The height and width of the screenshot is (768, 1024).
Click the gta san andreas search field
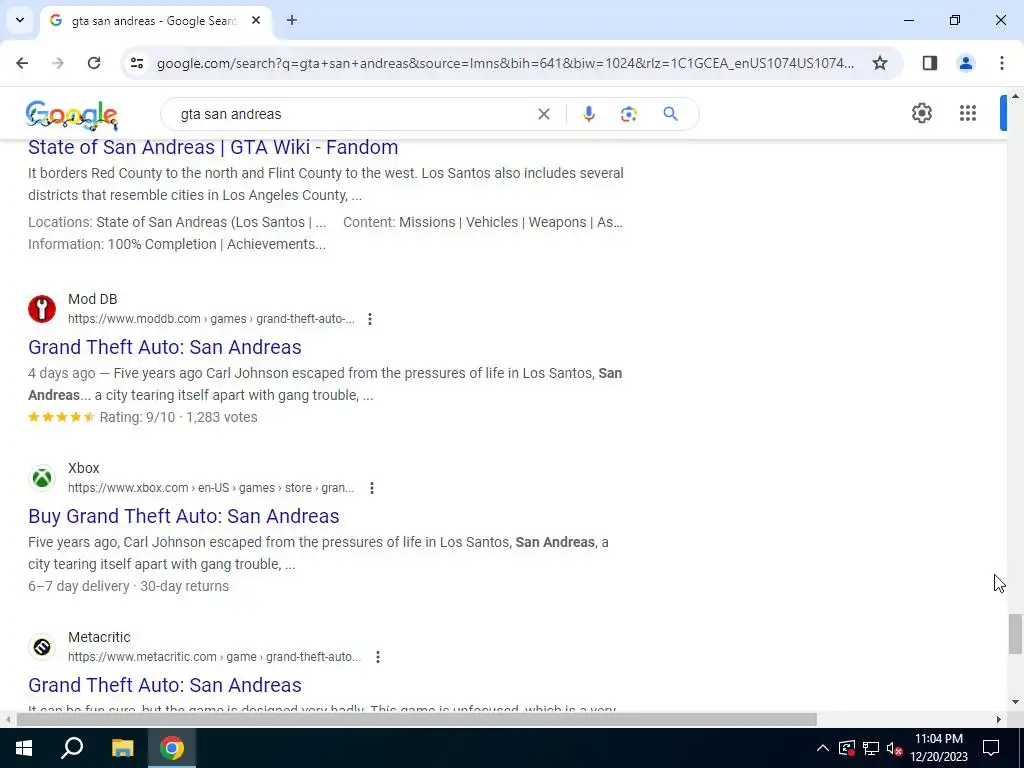pyautogui.click(x=353, y=114)
